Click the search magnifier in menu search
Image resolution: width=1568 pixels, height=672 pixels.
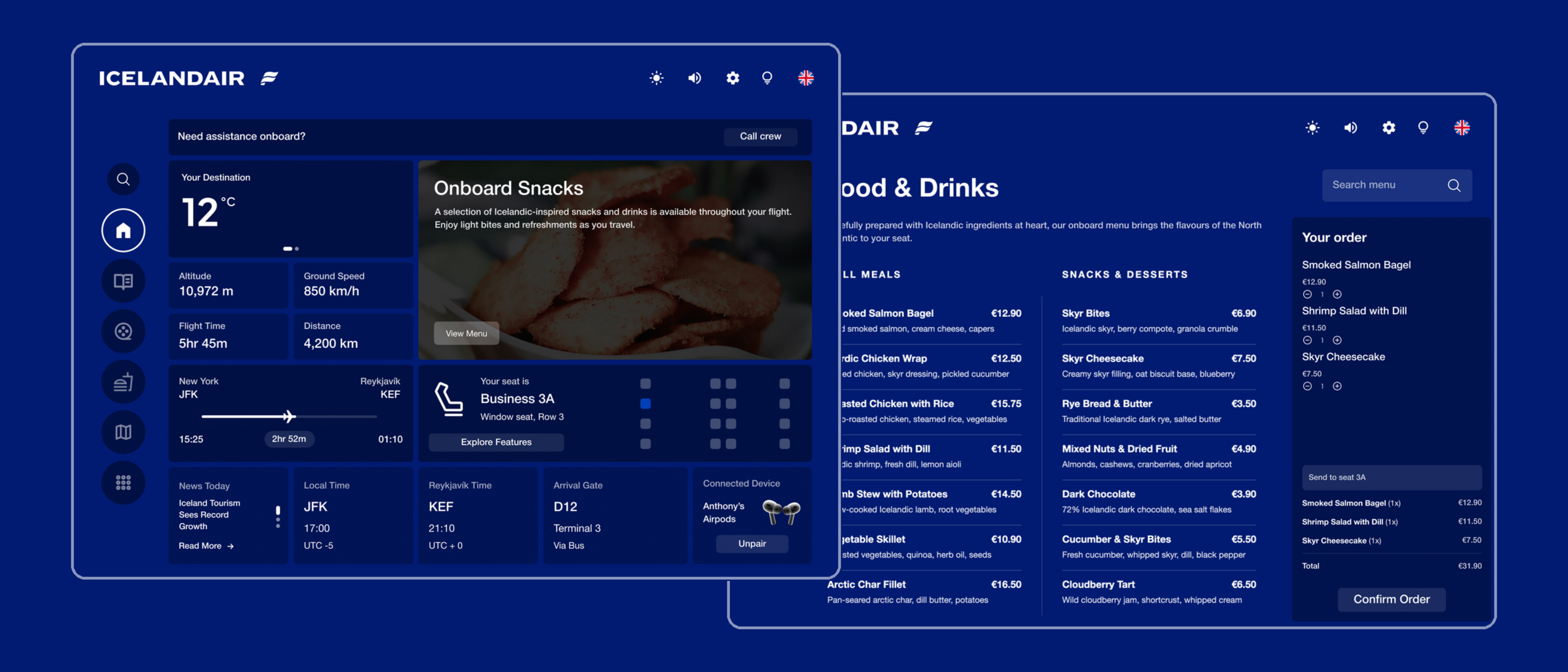[1454, 185]
